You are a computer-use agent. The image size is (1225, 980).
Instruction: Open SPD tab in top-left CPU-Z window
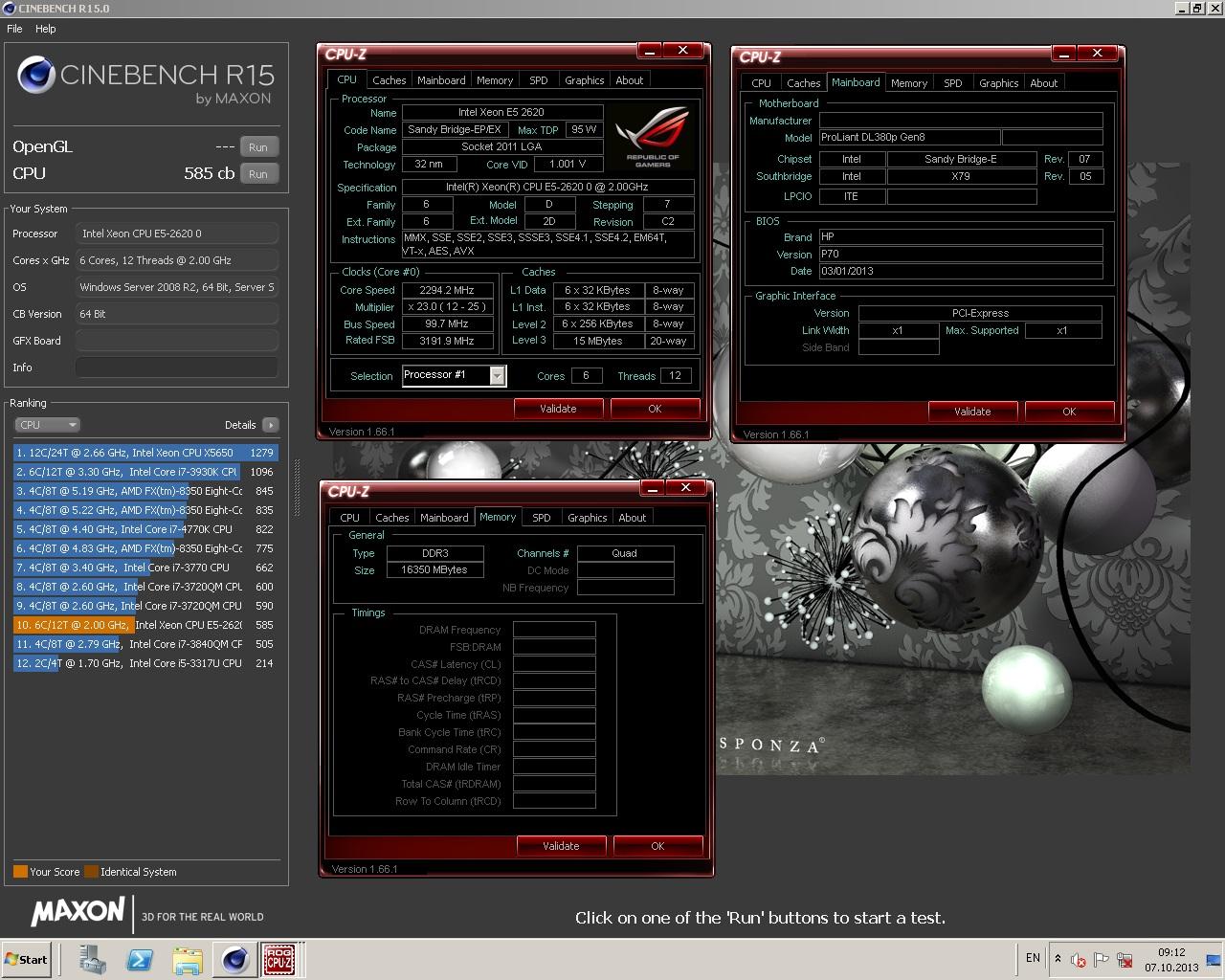tap(539, 80)
